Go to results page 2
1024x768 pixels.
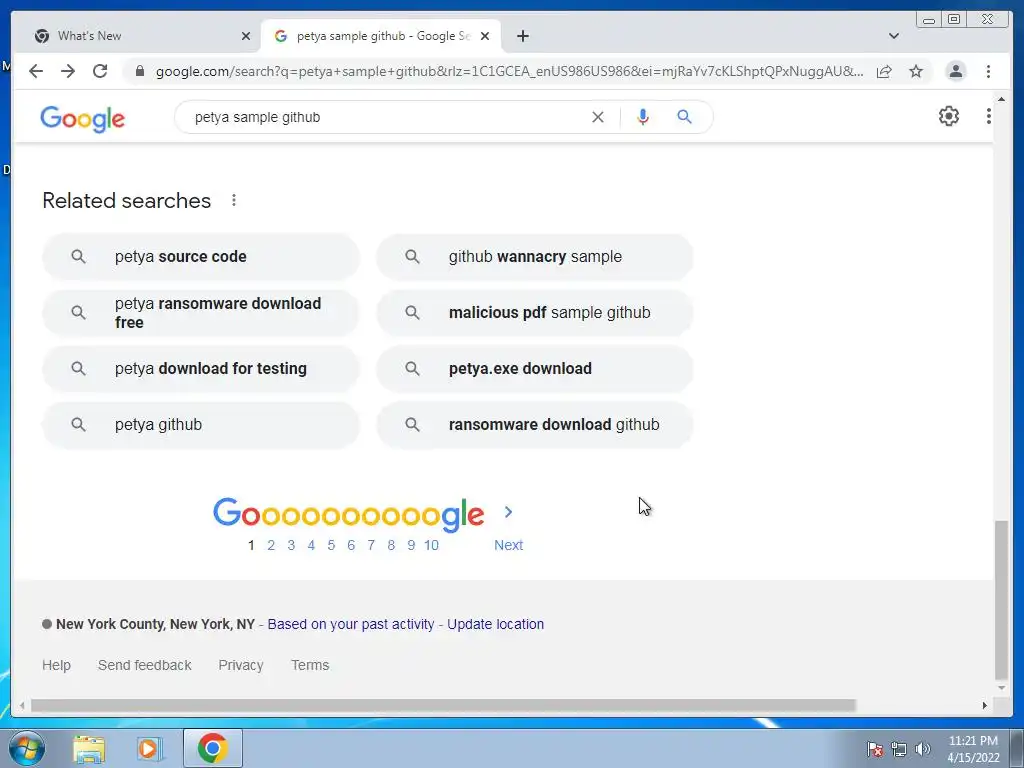click(x=271, y=545)
